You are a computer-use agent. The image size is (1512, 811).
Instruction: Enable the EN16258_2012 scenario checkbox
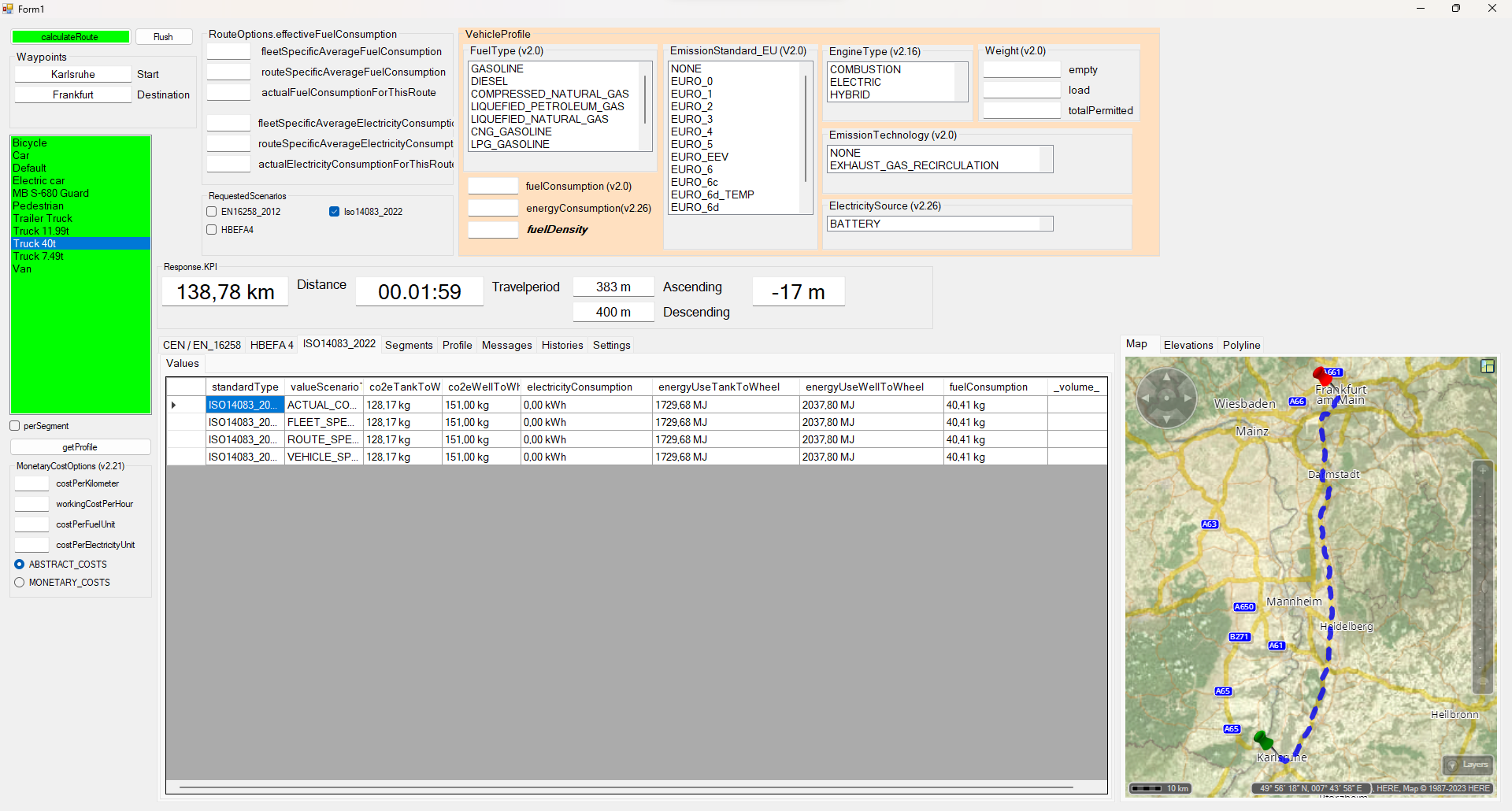(212, 212)
